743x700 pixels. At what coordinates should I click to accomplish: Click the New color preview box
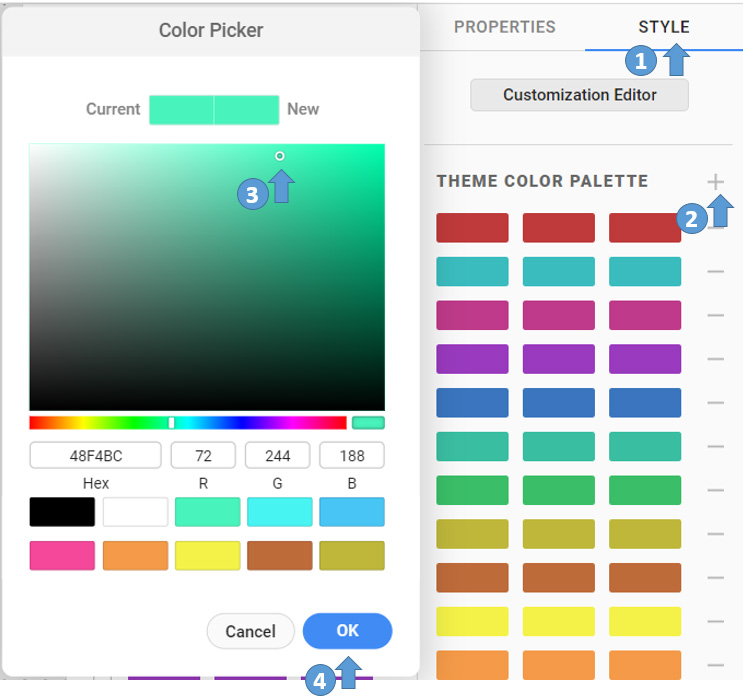pyautogui.click(x=246, y=110)
